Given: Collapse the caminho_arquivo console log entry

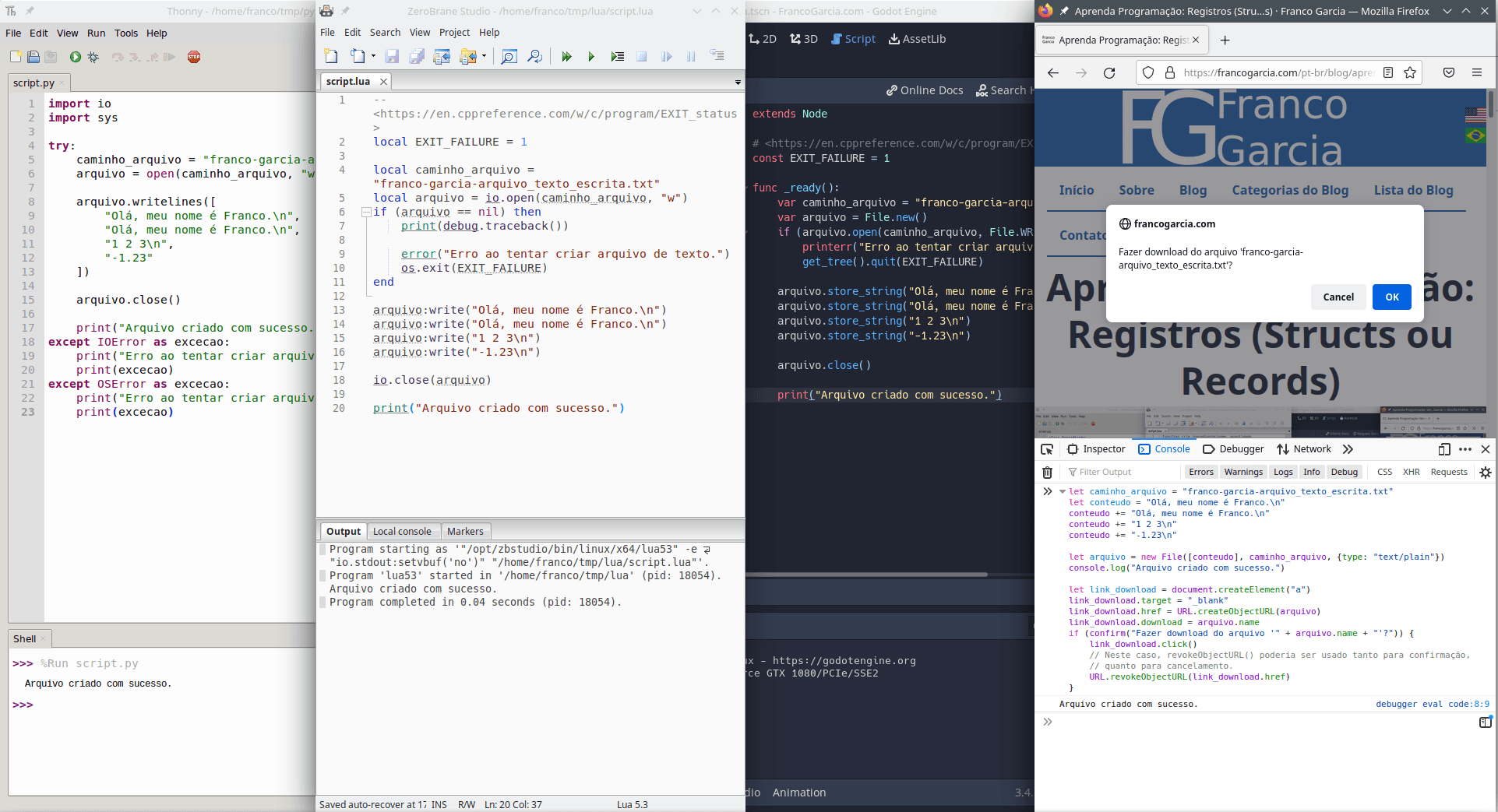Looking at the screenshot, I should point(1063,491).
